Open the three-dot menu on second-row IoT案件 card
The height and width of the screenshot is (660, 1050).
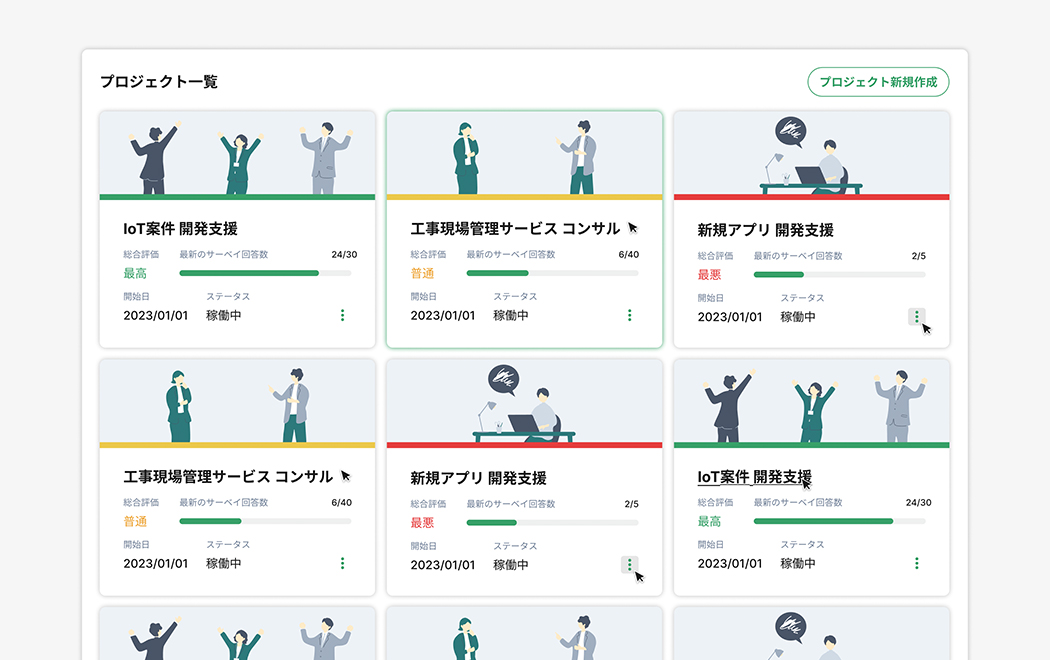pyautogui.click(x=916, y=563)
